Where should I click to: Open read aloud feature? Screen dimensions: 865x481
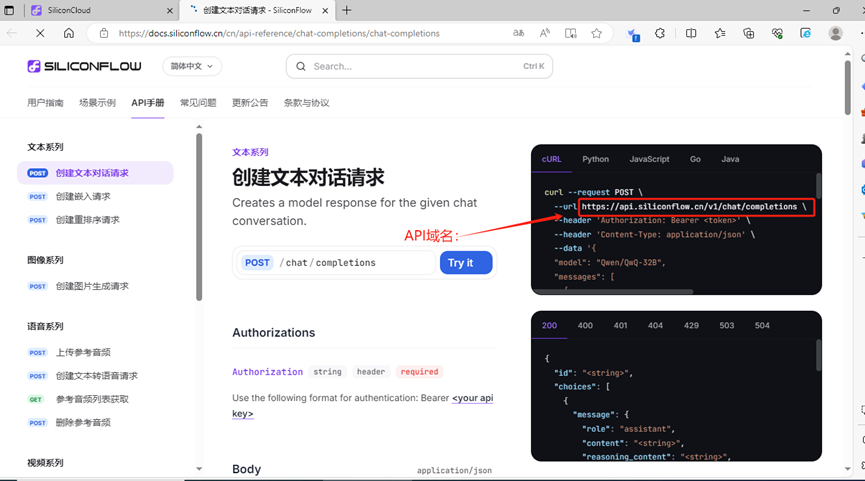coord(544,33)
